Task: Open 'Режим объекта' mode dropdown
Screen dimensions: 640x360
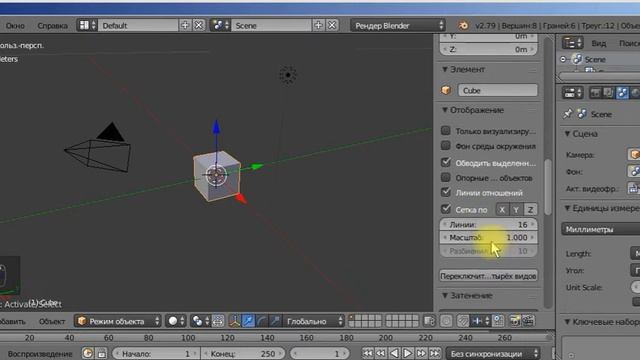Action: 118,321
